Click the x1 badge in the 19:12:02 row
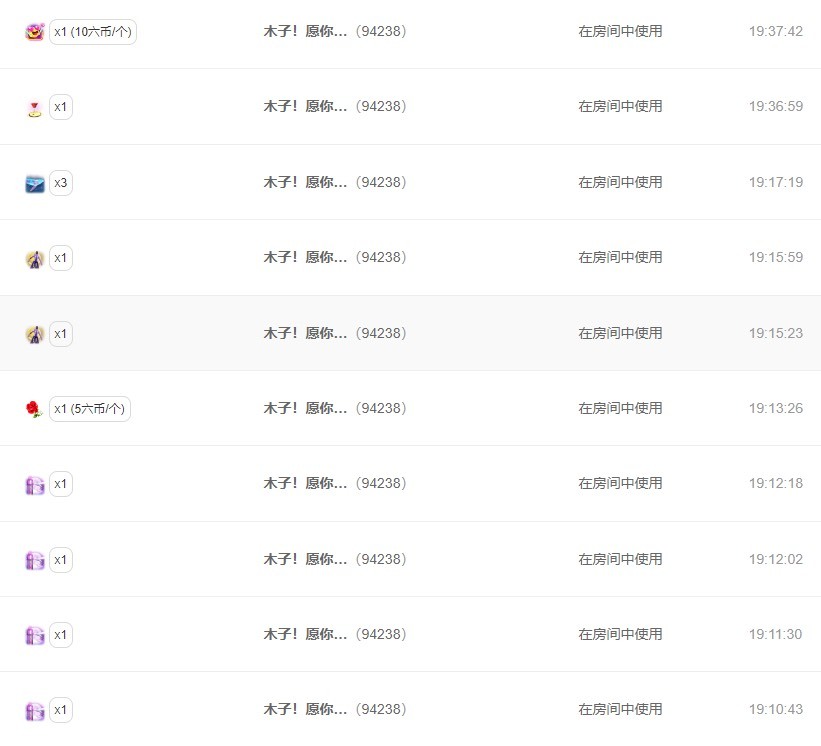 [x=61, y=560]
